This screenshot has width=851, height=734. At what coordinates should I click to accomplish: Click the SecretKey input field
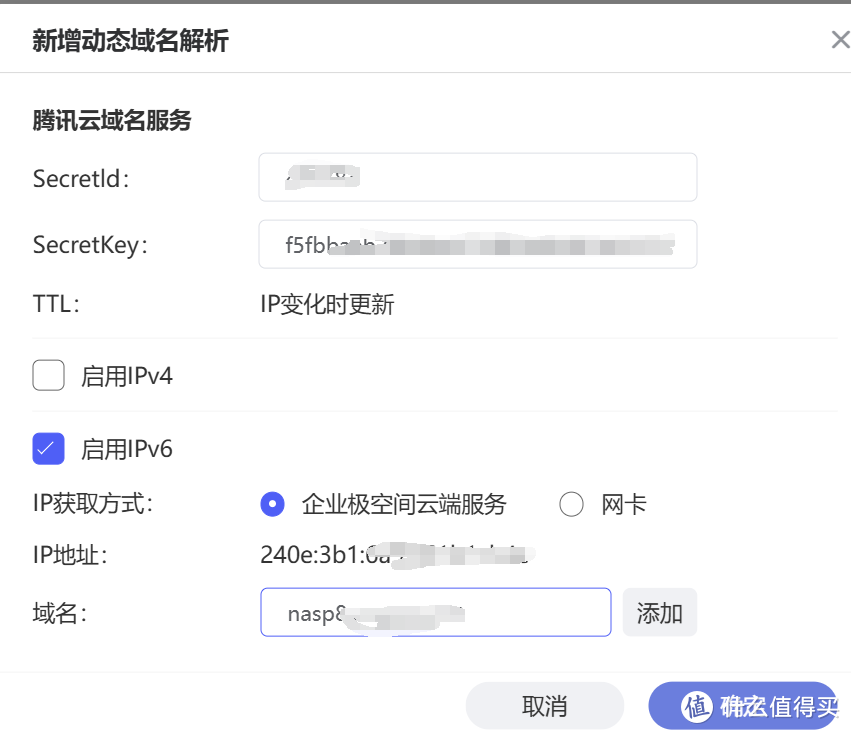[477, 244]
